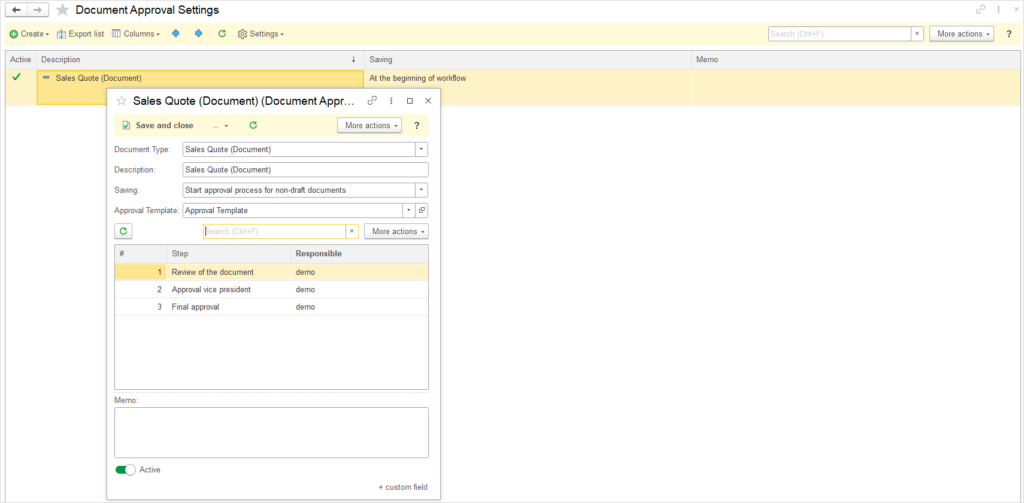Open the Saving option dropdown
The image size is (1024, 503).
coord(422,190)
